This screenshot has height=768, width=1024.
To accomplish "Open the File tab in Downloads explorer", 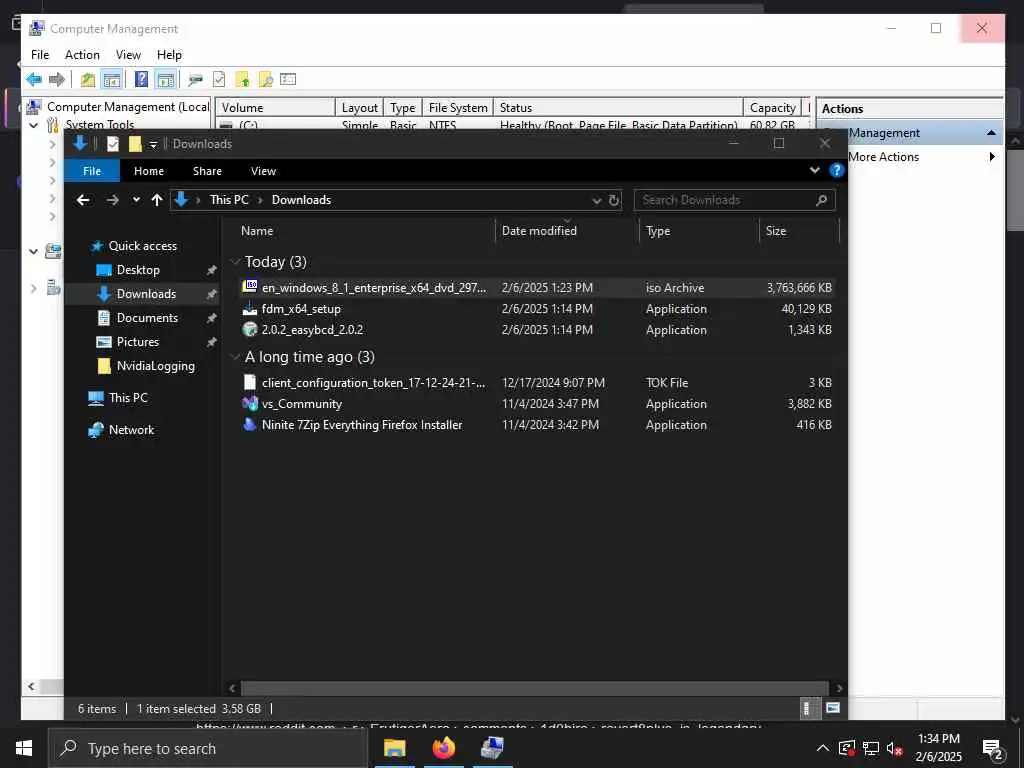I will (92, 171).
